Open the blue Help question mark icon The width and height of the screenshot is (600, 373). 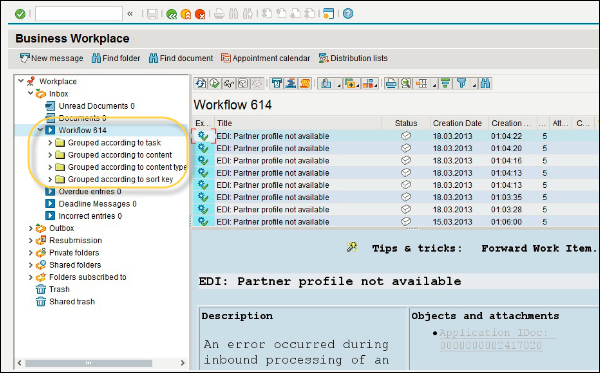click(348, 14)
